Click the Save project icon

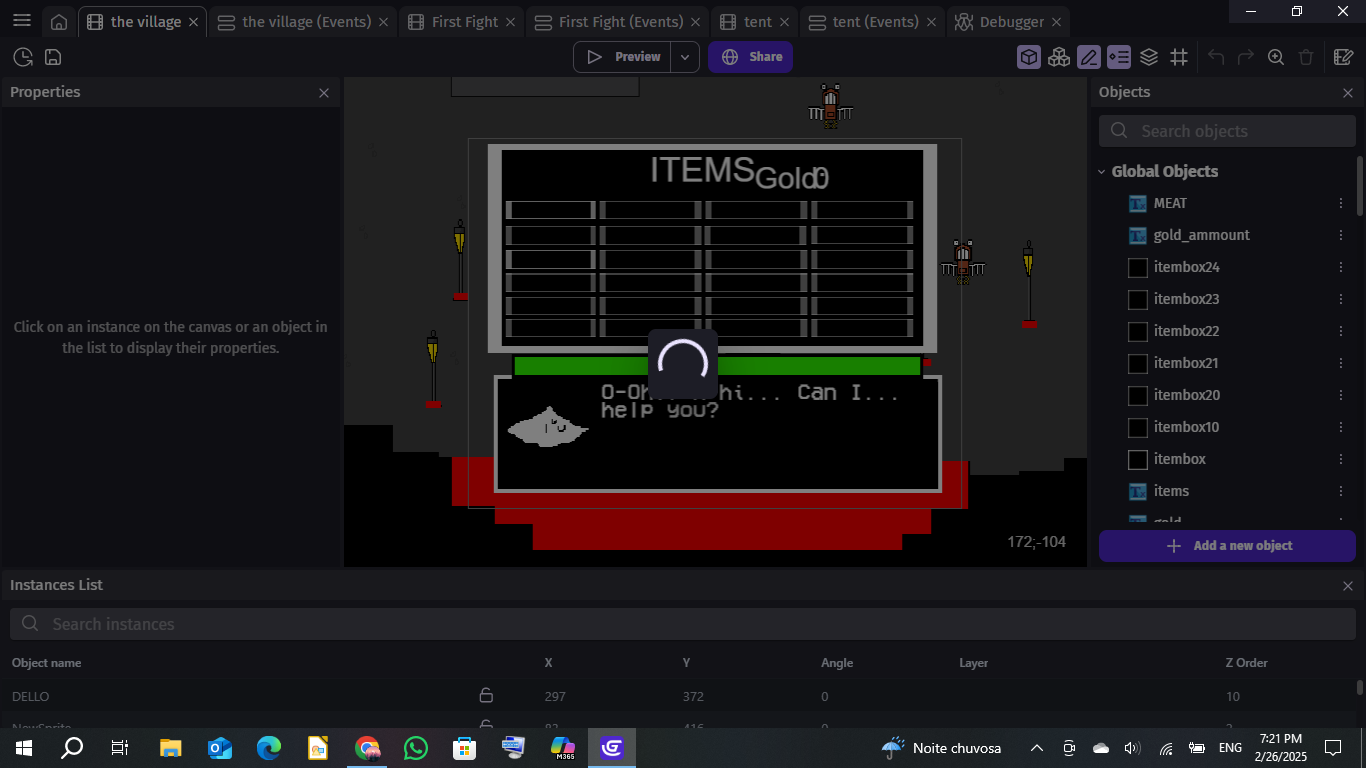pyautogui.click(x=53, y=57)
